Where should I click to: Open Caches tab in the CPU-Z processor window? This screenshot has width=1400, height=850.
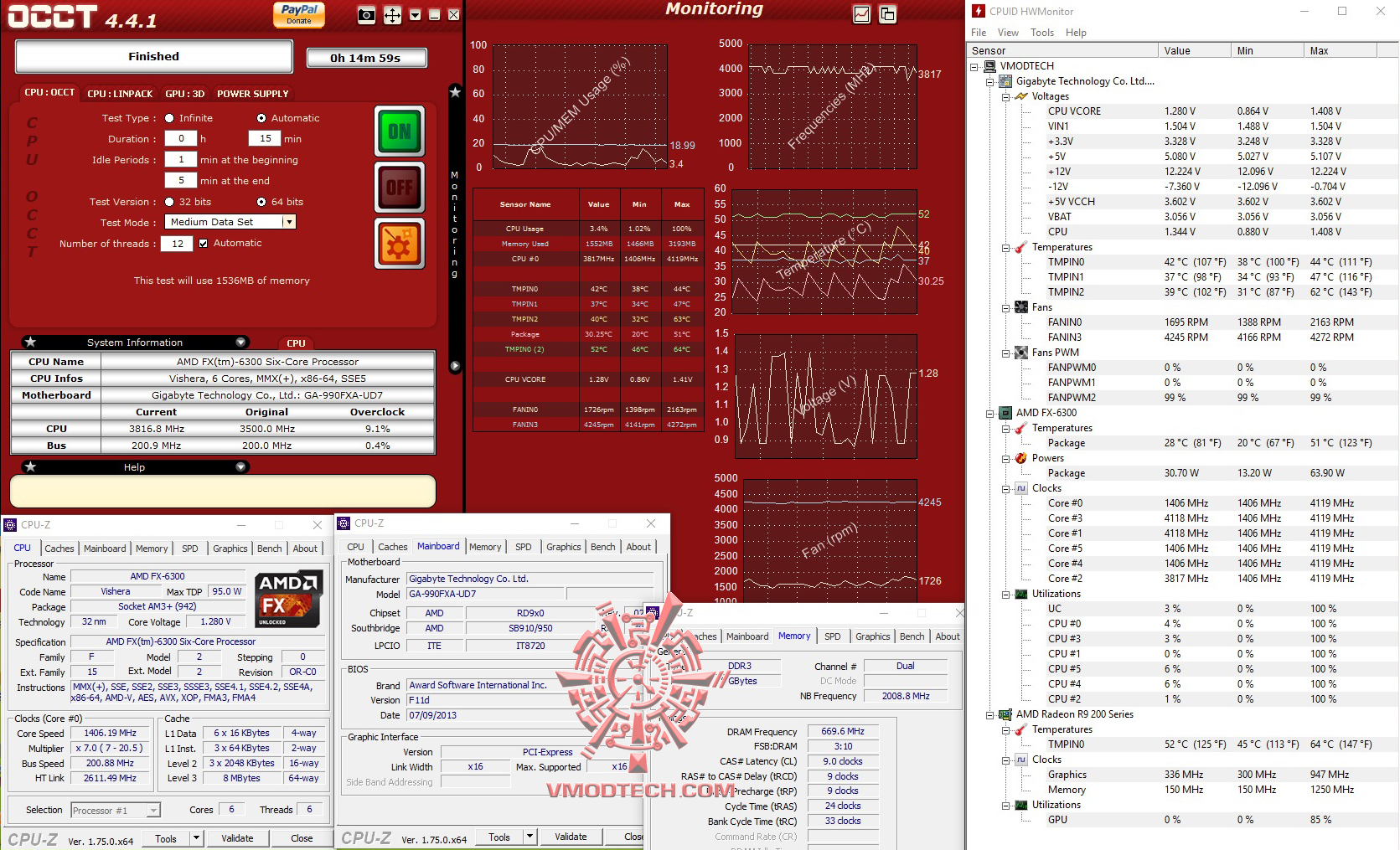[x=59, y=549]
